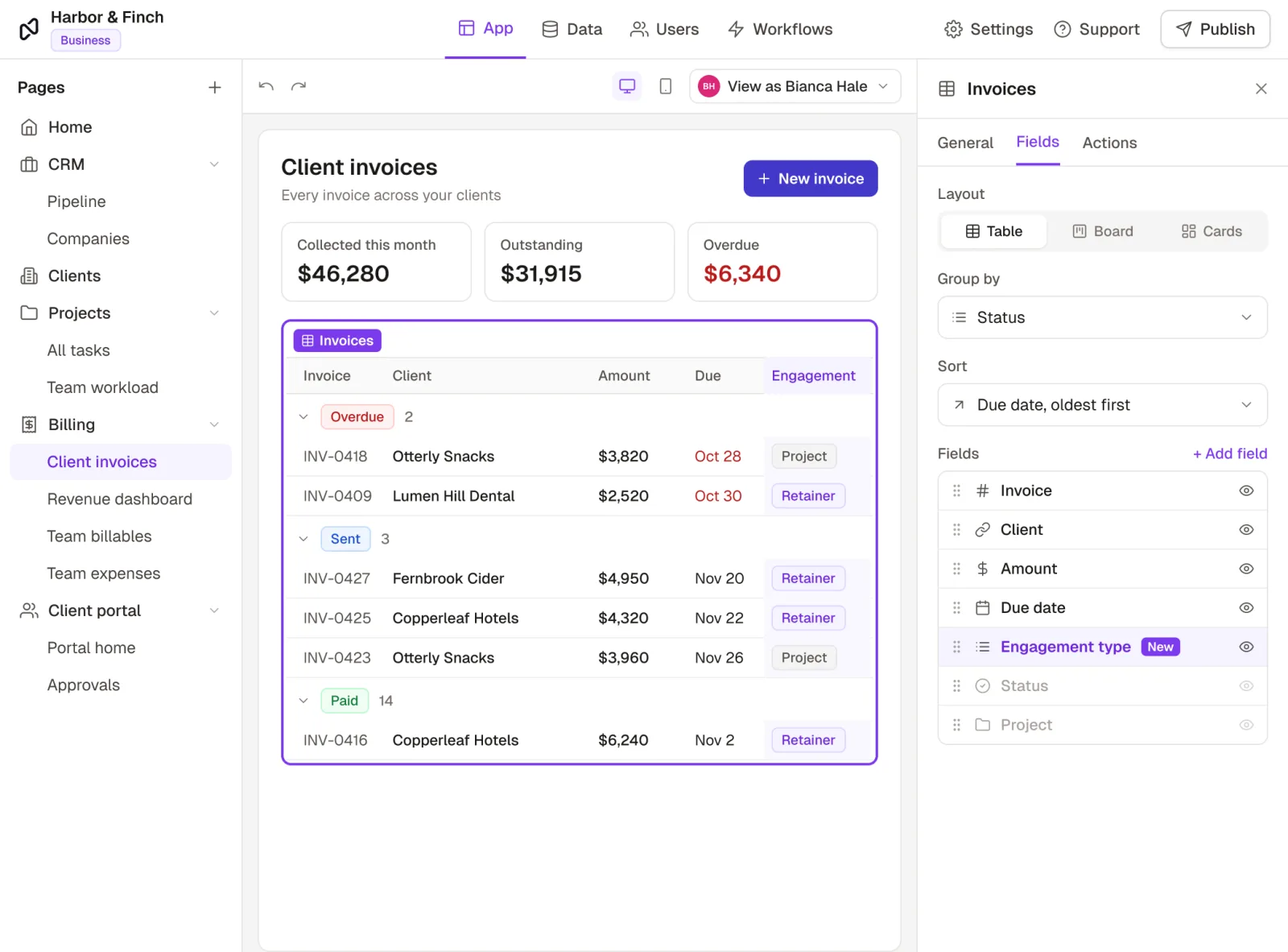Collapse the Overdue group in table
Screen dimensions: 1288x952
[303, 417]
